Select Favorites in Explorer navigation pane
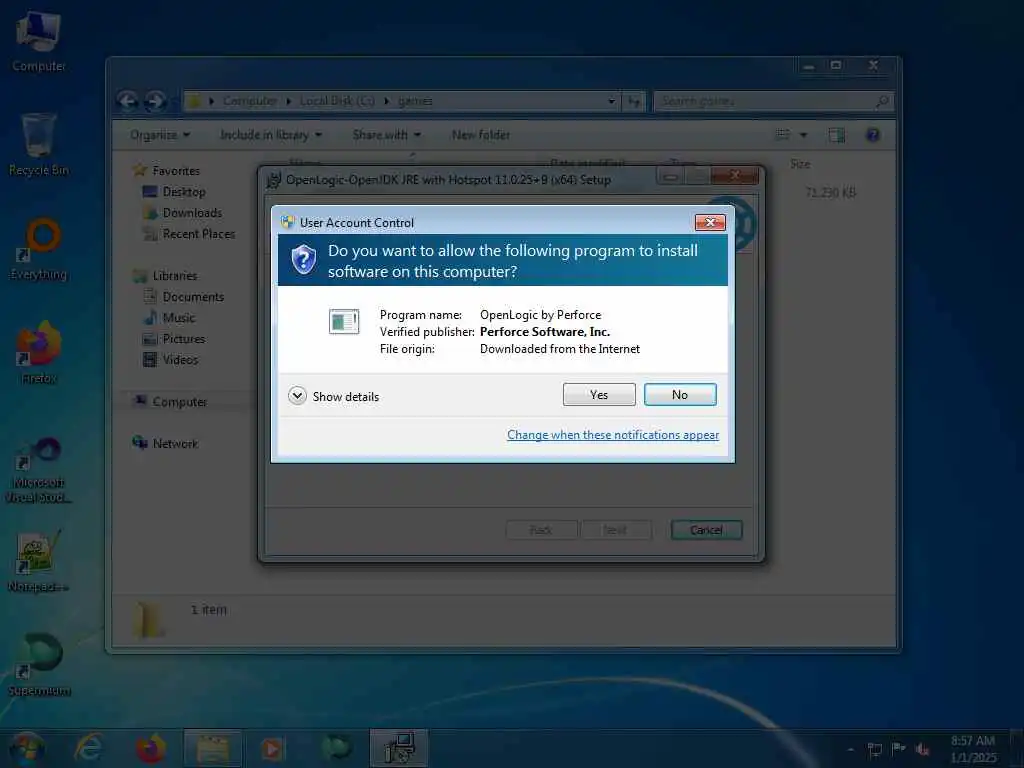 (176, 170)
